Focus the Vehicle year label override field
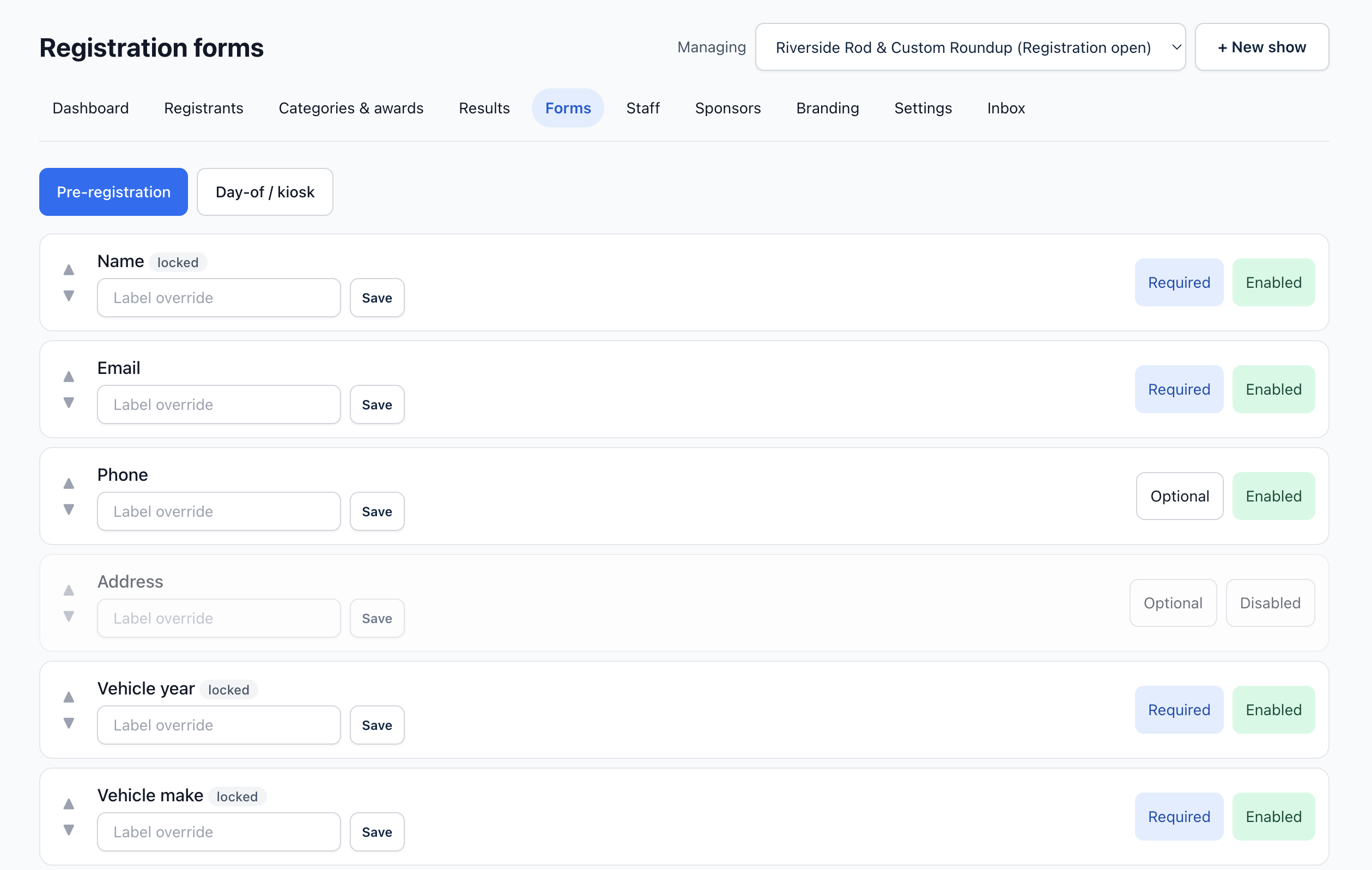This screenshot has width=1372, height=870. point(219,725)
